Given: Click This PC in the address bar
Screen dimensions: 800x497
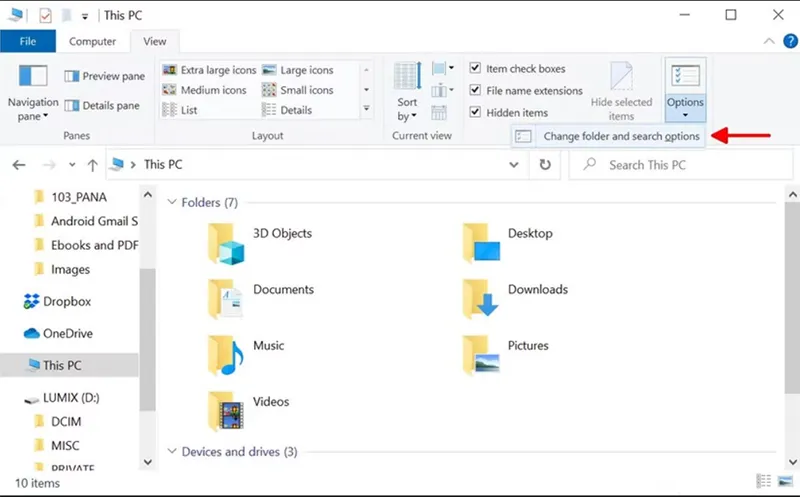Looking at the screenshot, I should 163,164.
